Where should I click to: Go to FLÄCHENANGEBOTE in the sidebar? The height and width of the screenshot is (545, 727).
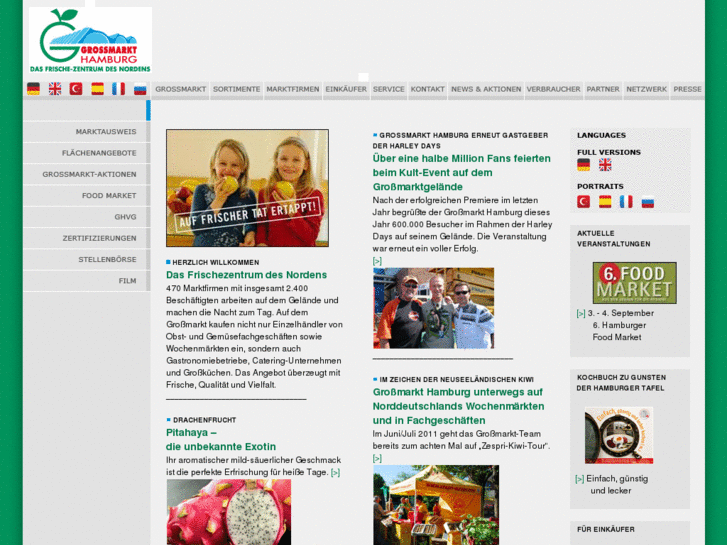(x=87, y=153)
